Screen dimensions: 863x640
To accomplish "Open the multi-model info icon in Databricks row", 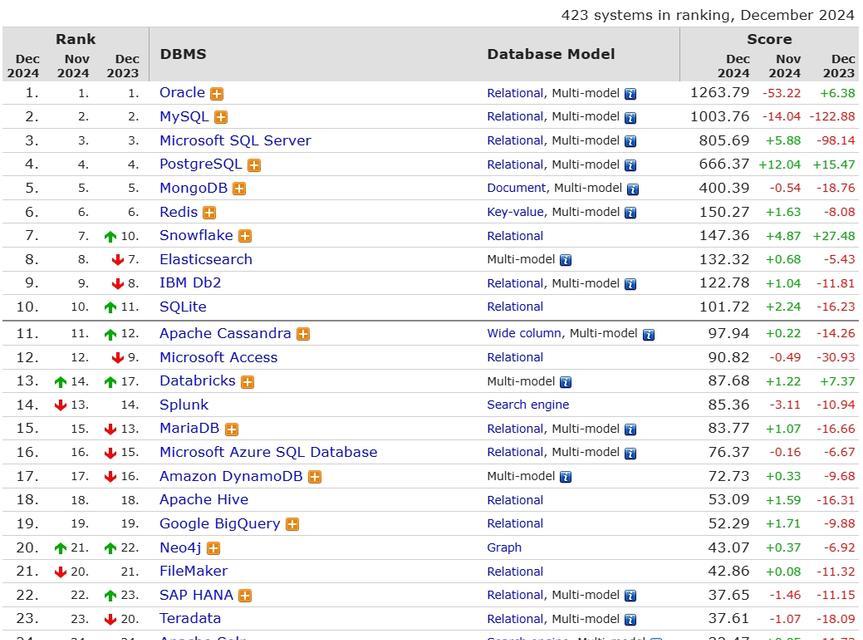I will pos(566,382).
